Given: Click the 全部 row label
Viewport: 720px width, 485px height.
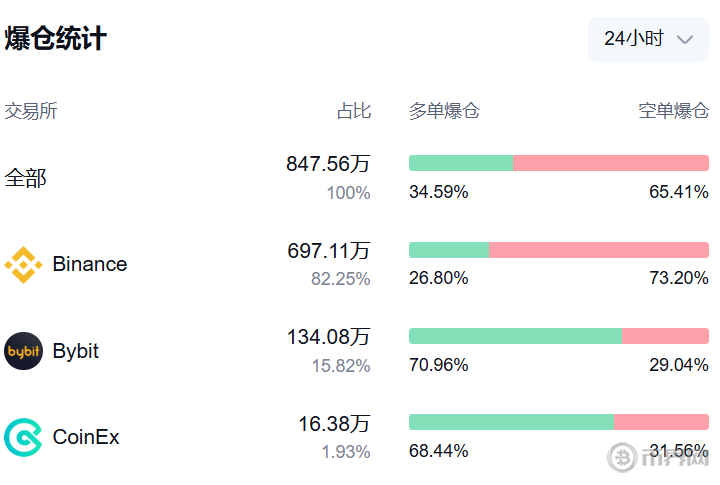Looking at the screenshot, I should coord(26,178).
